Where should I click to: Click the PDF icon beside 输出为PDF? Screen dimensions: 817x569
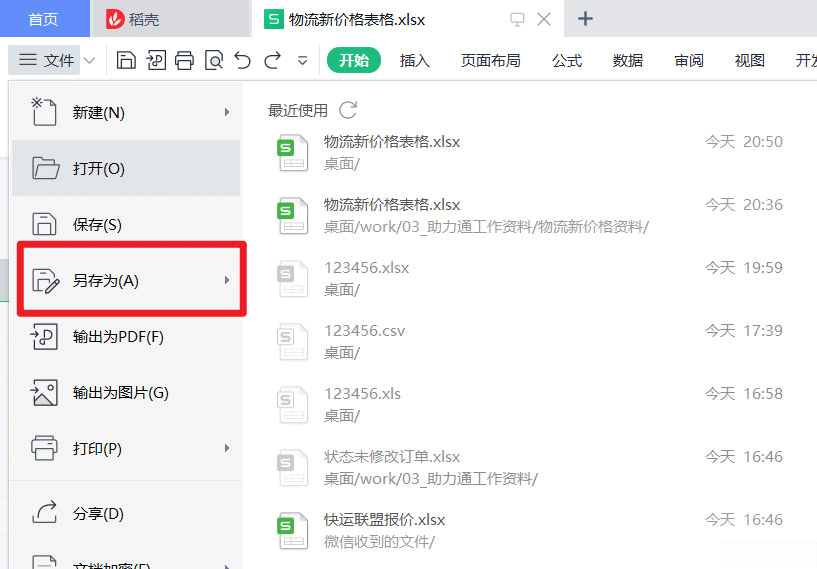click(x=44, y=337)
